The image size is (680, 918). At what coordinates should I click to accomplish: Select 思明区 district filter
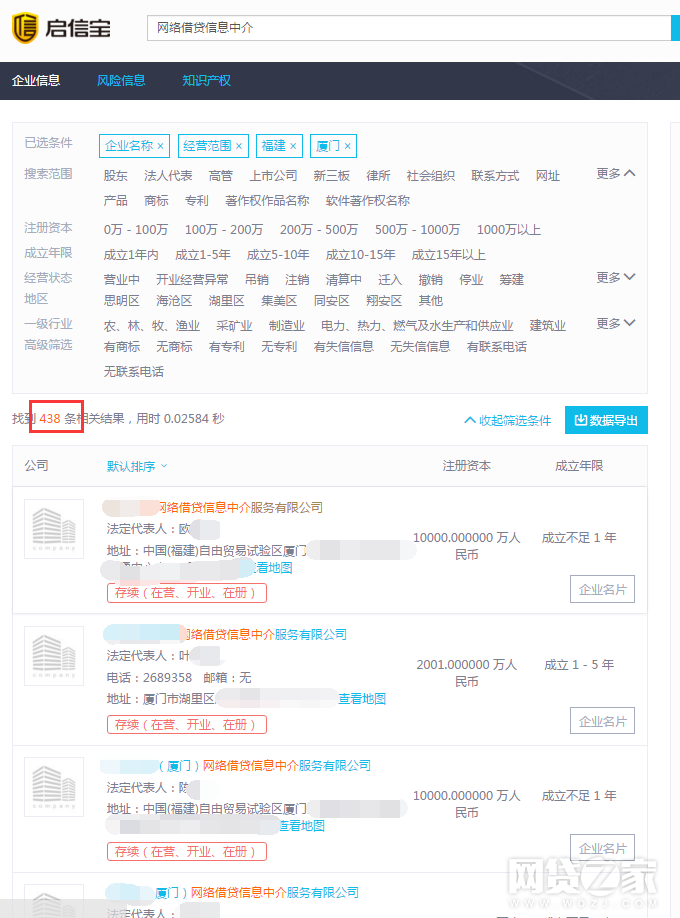click(x=122, y=301)
